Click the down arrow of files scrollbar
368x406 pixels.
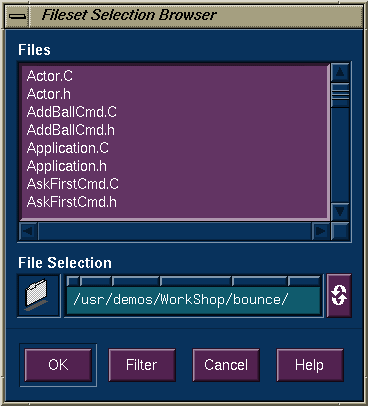coord(340,211)
